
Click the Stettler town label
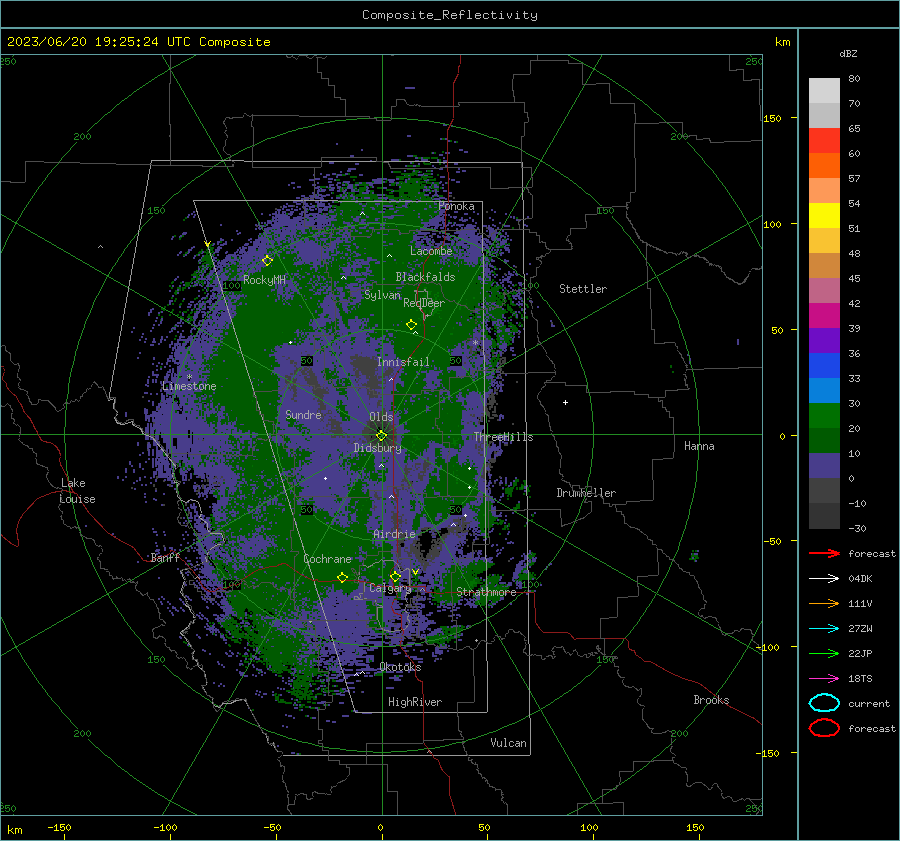pyautogui.click(x=583, y=289)
